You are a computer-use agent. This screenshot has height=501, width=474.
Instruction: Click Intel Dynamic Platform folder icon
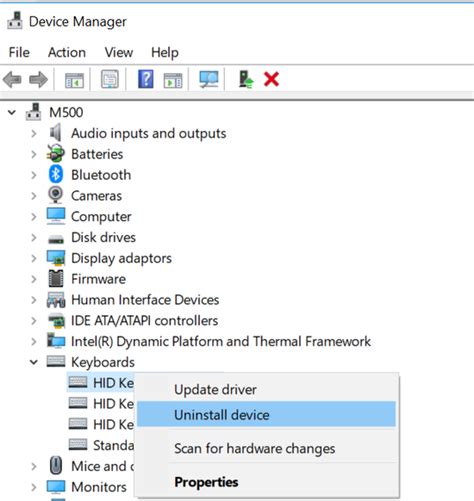tap(56, 341)
